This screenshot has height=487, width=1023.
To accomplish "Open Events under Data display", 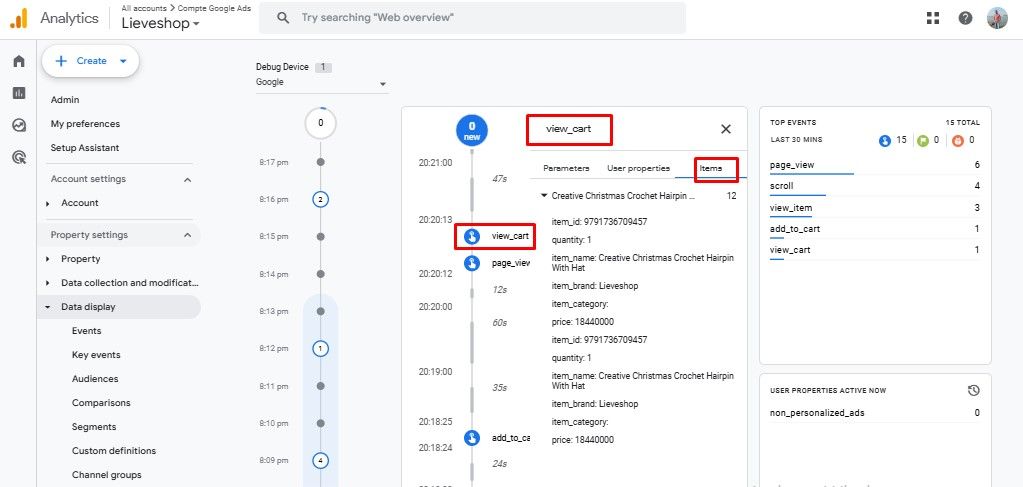I will tap(86, 331).
